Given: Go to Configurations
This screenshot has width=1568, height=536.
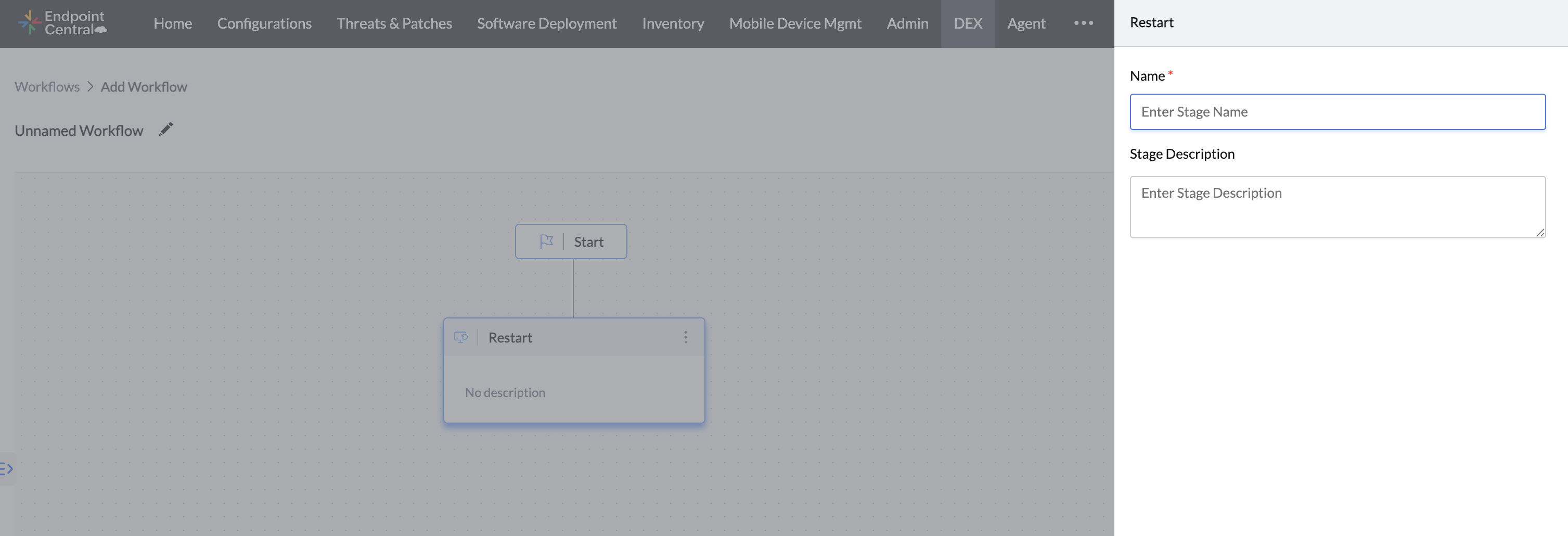Looking at the screenshot, I should pos(264,23).
